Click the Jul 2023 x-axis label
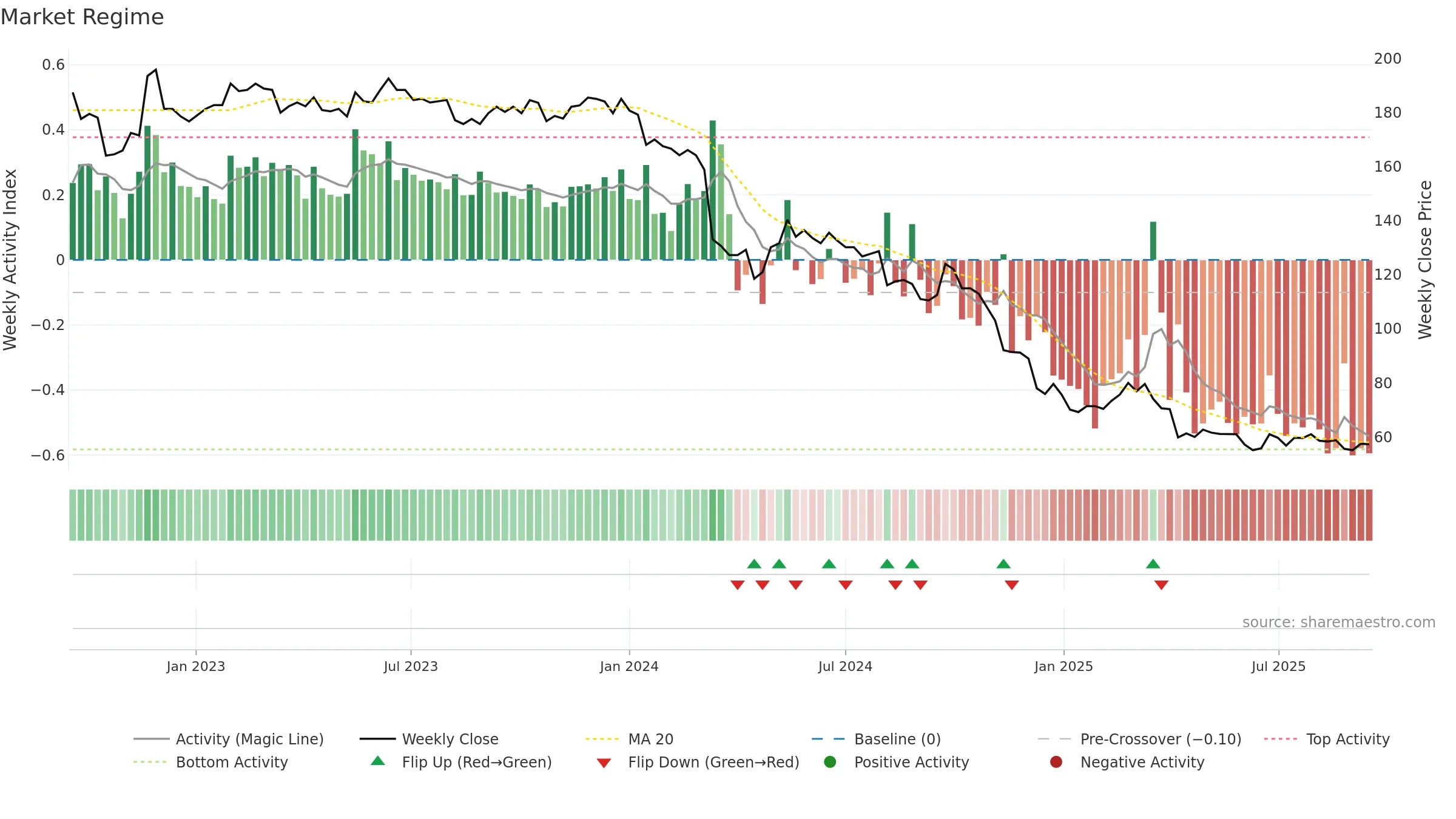Image resolution: width=1456 pixels, height=819 pixels. coord(411,666)
